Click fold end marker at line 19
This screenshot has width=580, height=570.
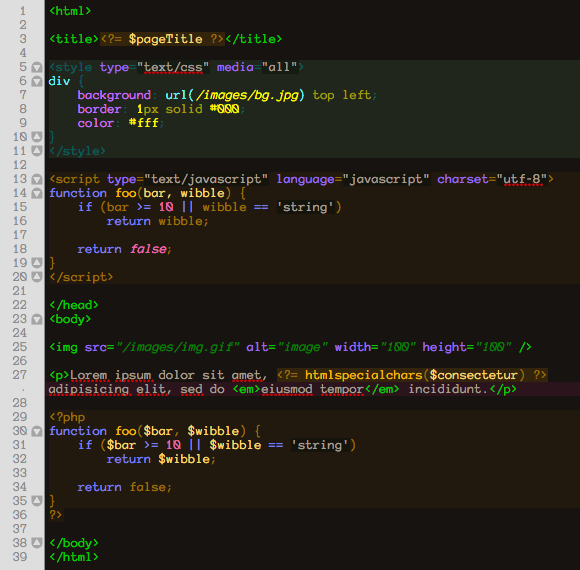[x=37, y=263]
